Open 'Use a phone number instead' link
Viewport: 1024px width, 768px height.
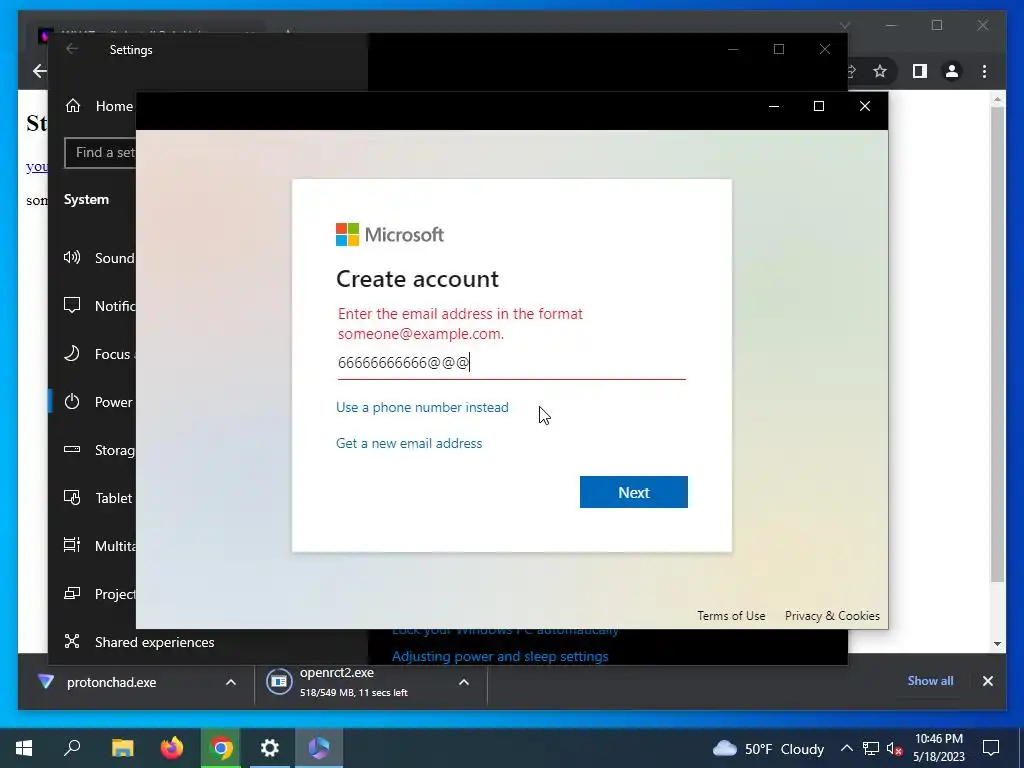tap(422, 407)
